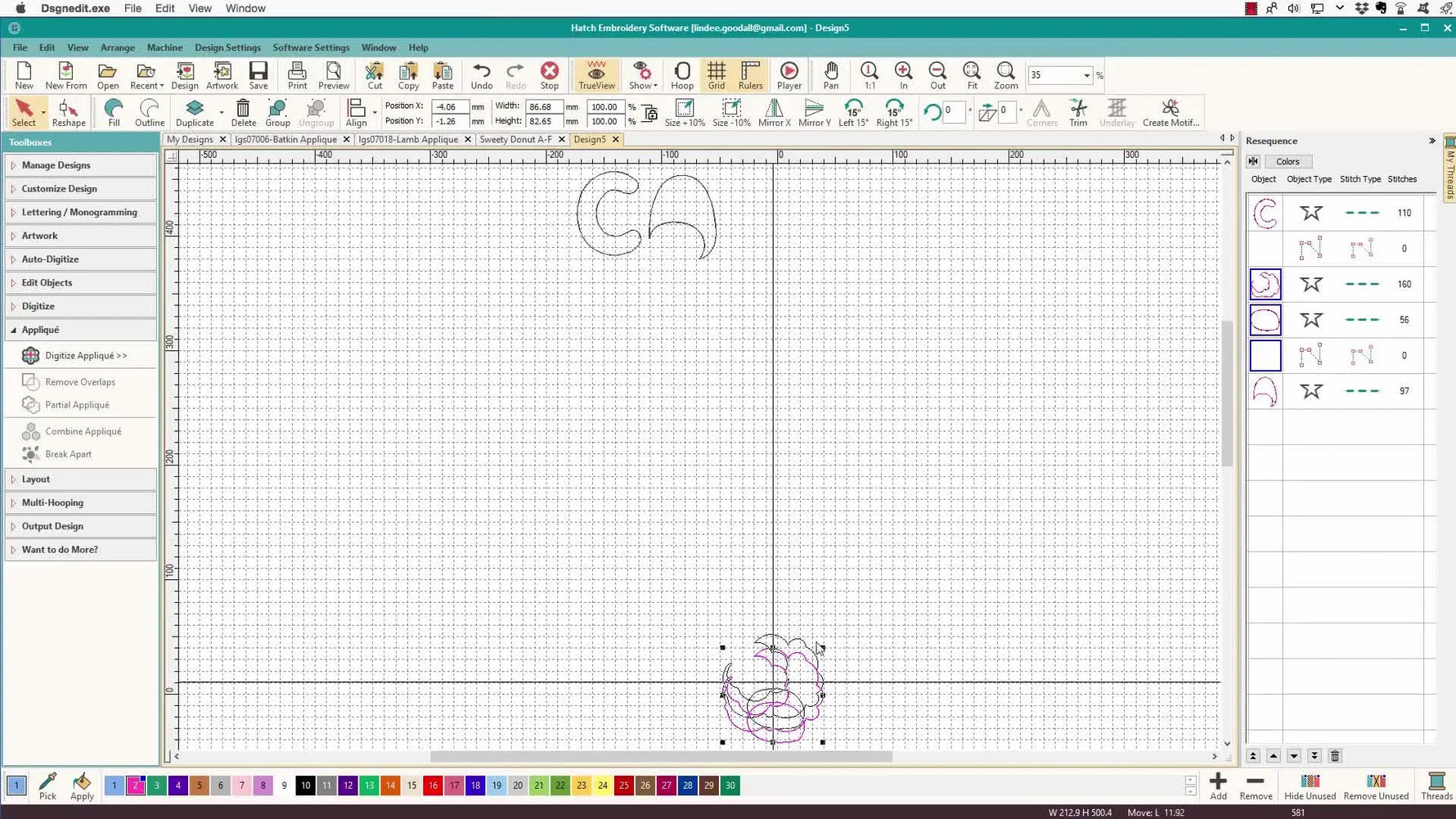Image resolution: width=1456 pixels, height=819 pixels.
Task: Select the Trim icon on toolbar
Action: [x=1077, y=112]
